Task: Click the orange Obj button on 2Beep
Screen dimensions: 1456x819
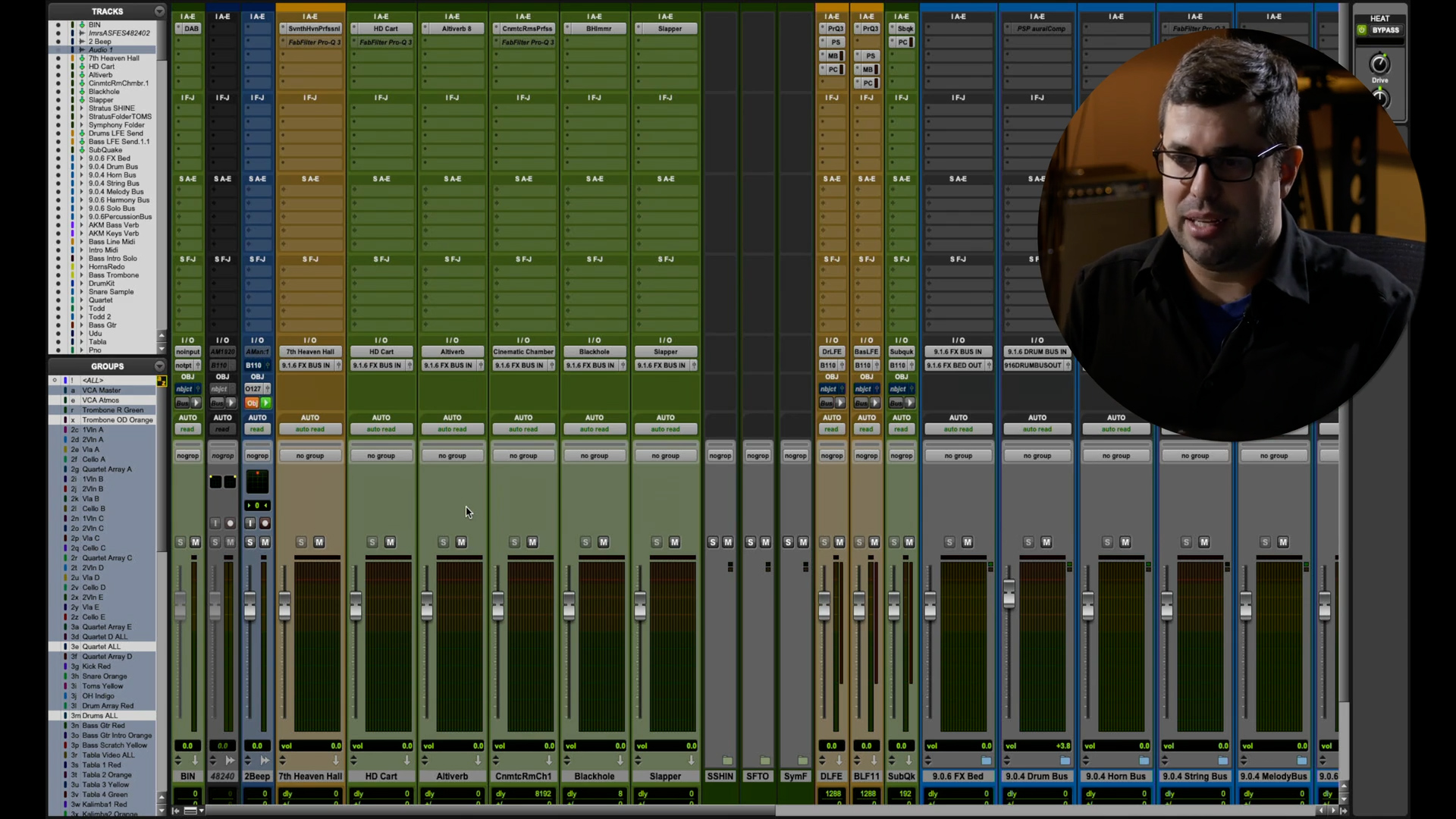Action: [252, 403]
